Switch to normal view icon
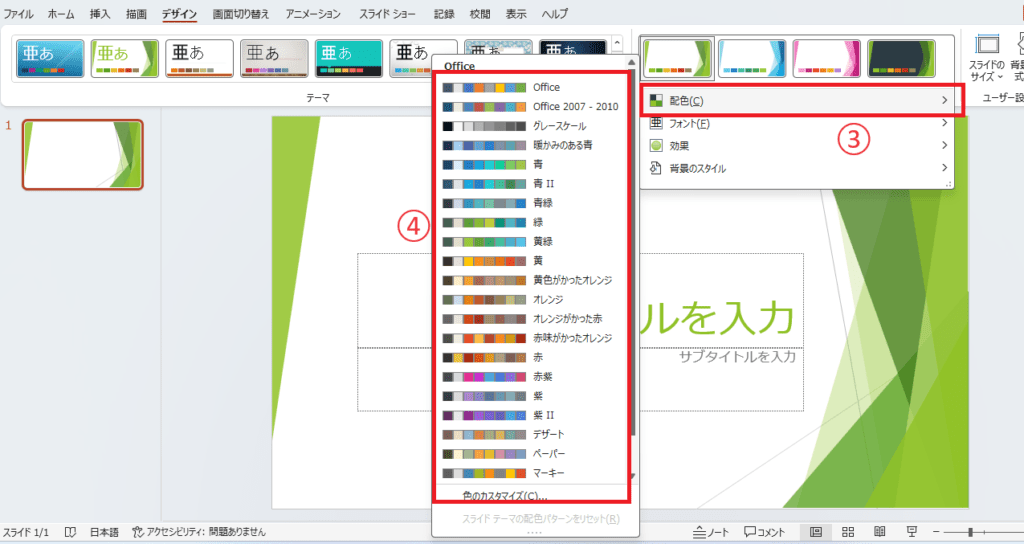The image size is (1024, 544). pos(816,532)
